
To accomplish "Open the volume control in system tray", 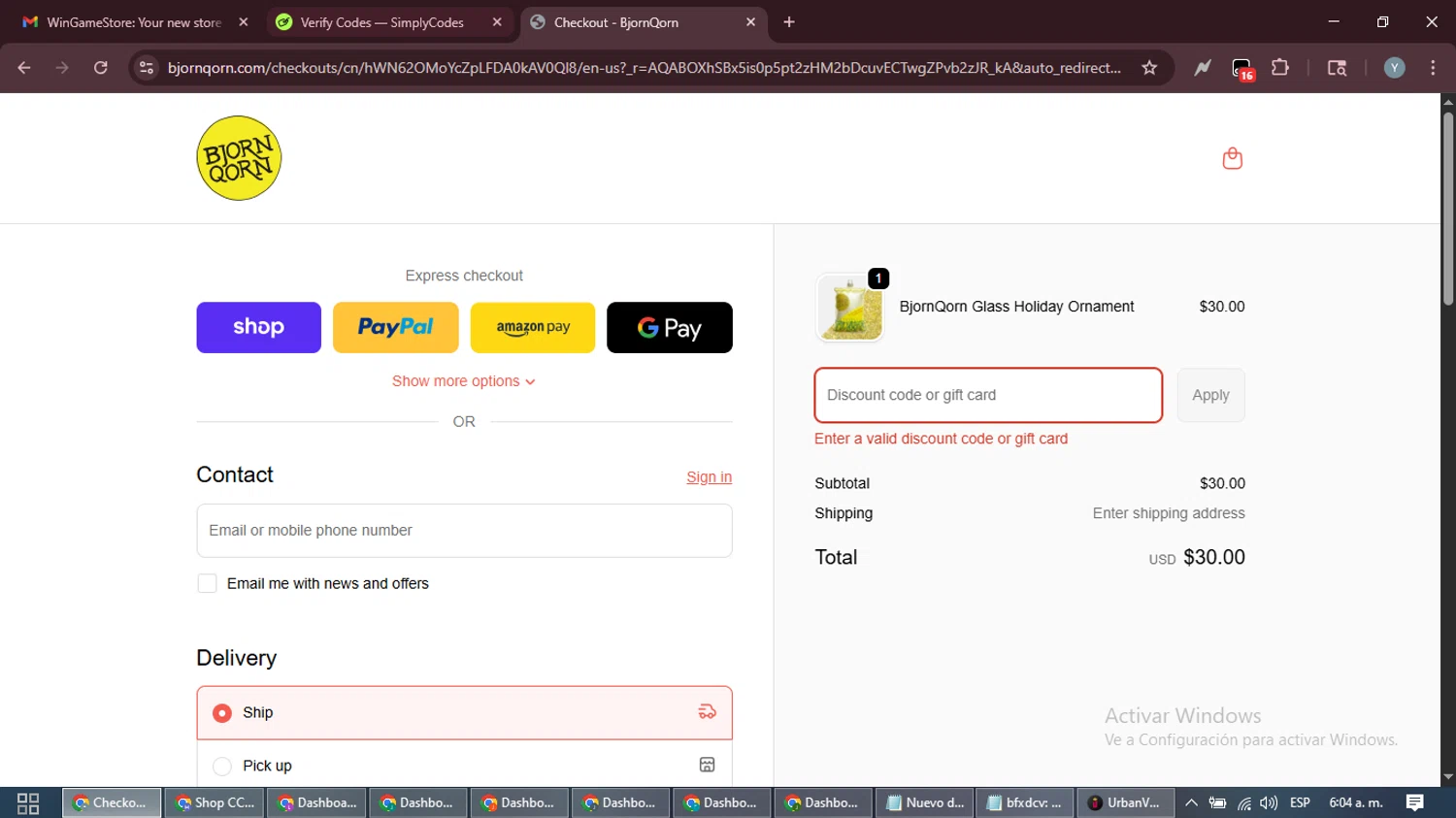I will [1269, 802].
